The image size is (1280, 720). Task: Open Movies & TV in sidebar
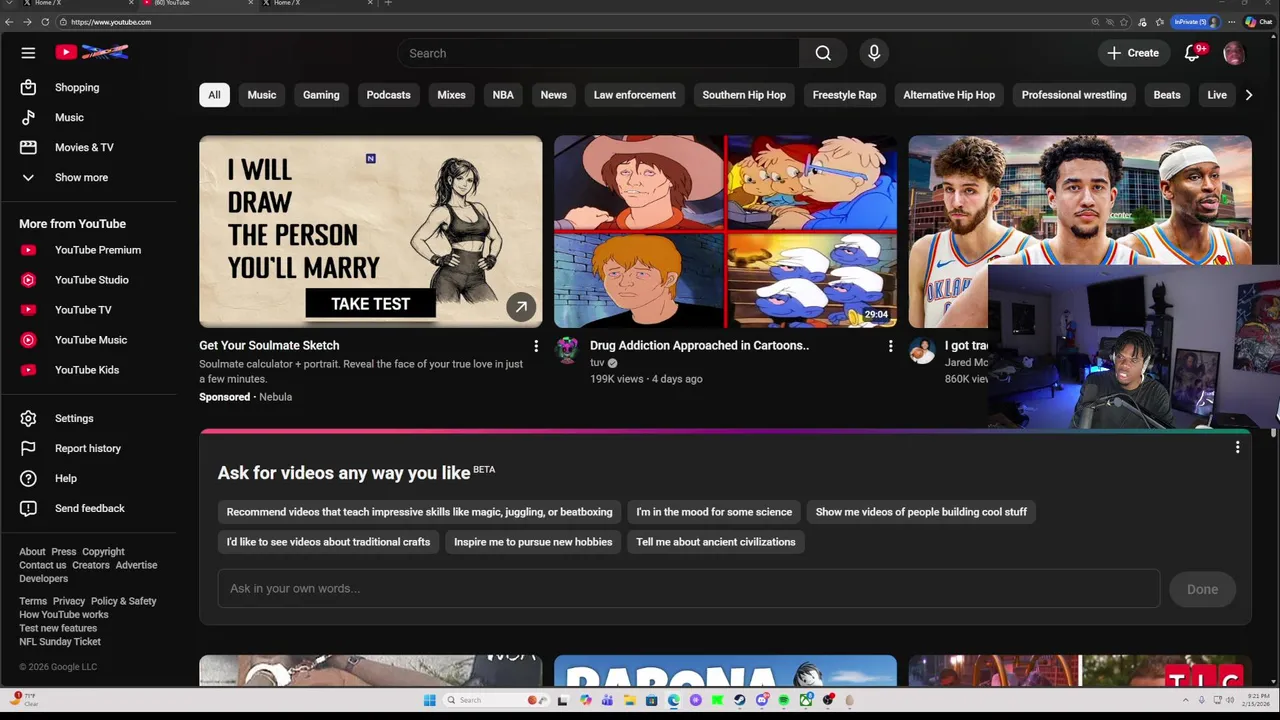pos(84,147)
